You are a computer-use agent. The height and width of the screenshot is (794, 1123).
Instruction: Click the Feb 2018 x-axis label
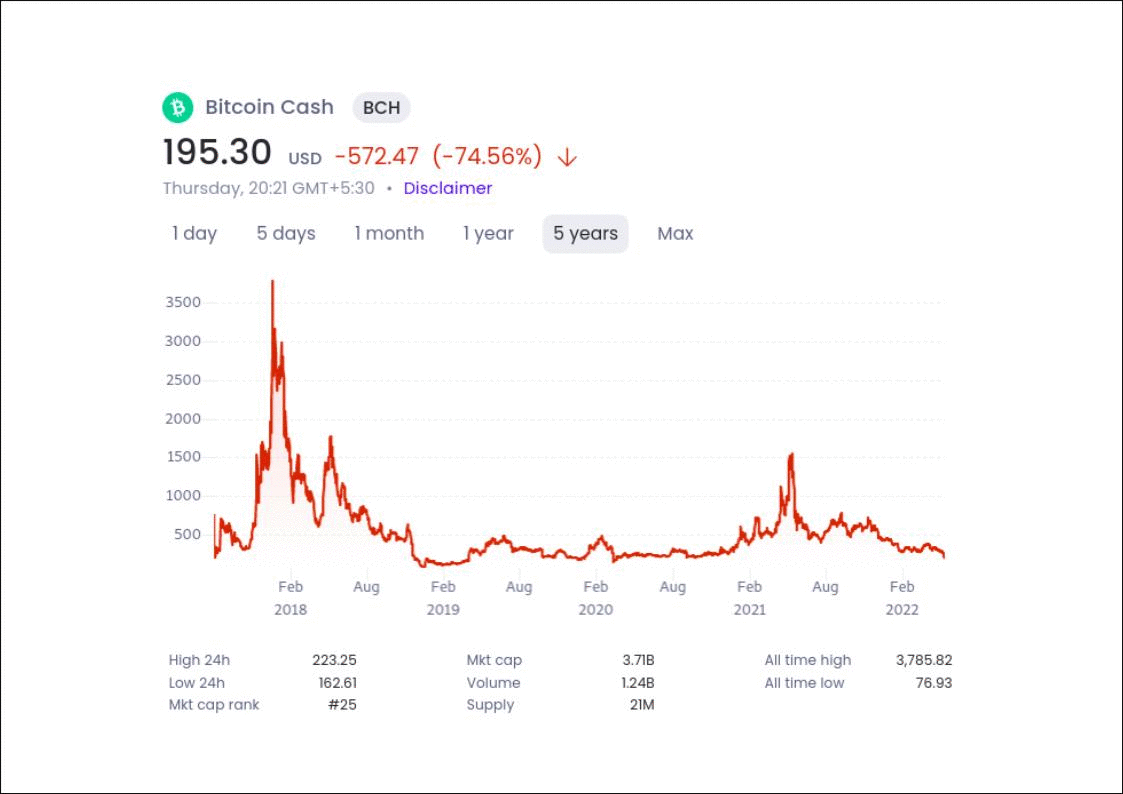[x=290, y=598]
